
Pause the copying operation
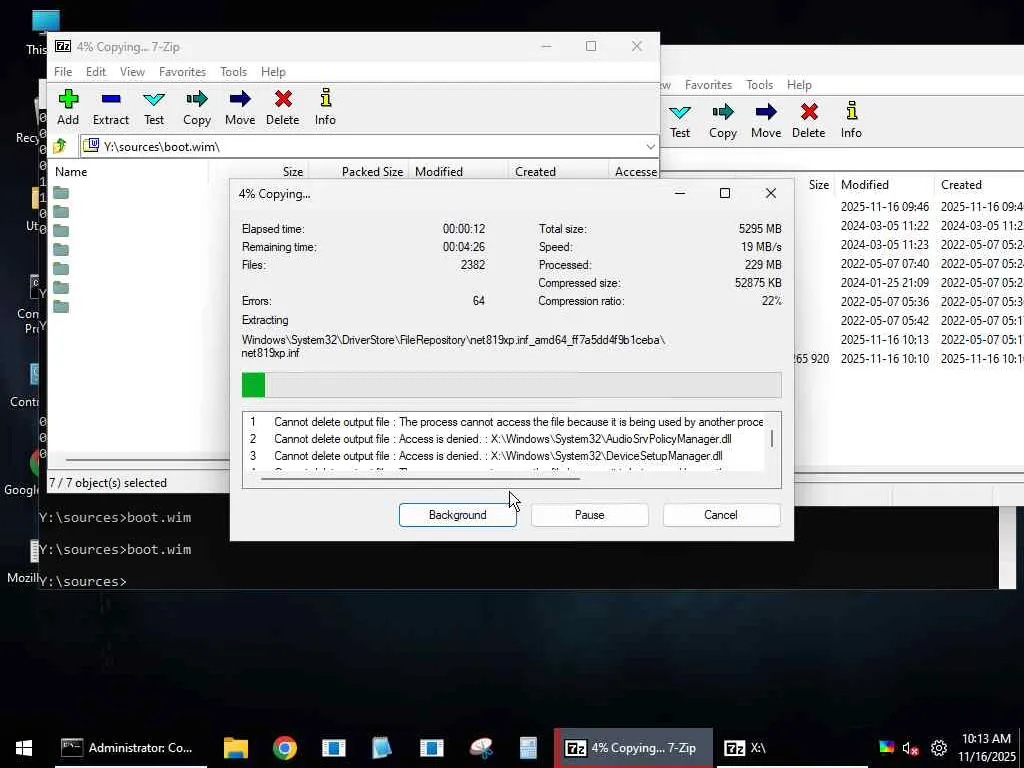click(590, 515)
